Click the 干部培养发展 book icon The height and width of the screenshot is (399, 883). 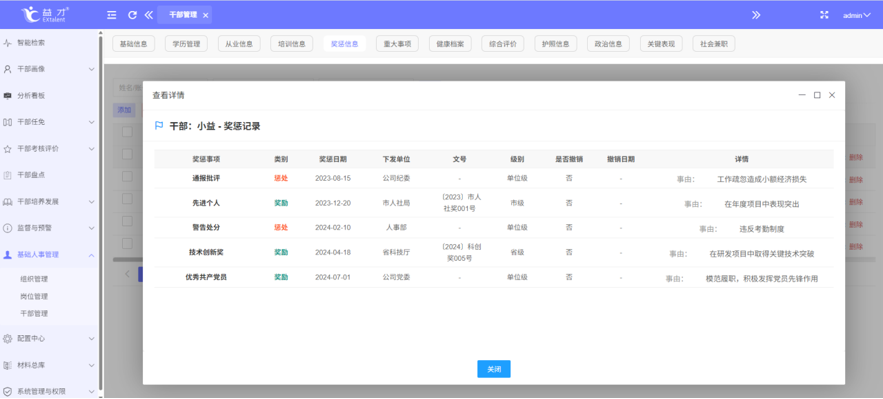[7, 201]
